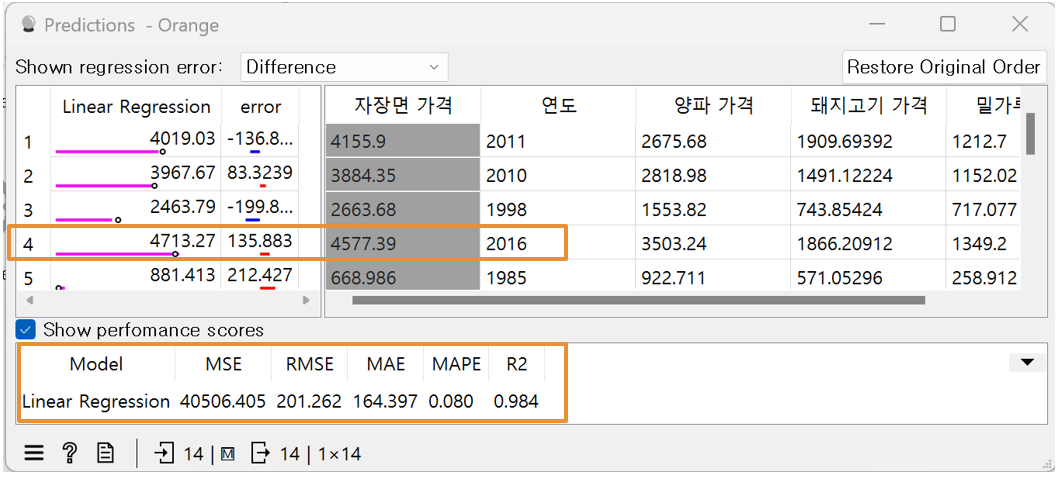Select 자장면 가격 cell 668.986
Viewport: 1062px width, 479px height.
coord(403,277)
